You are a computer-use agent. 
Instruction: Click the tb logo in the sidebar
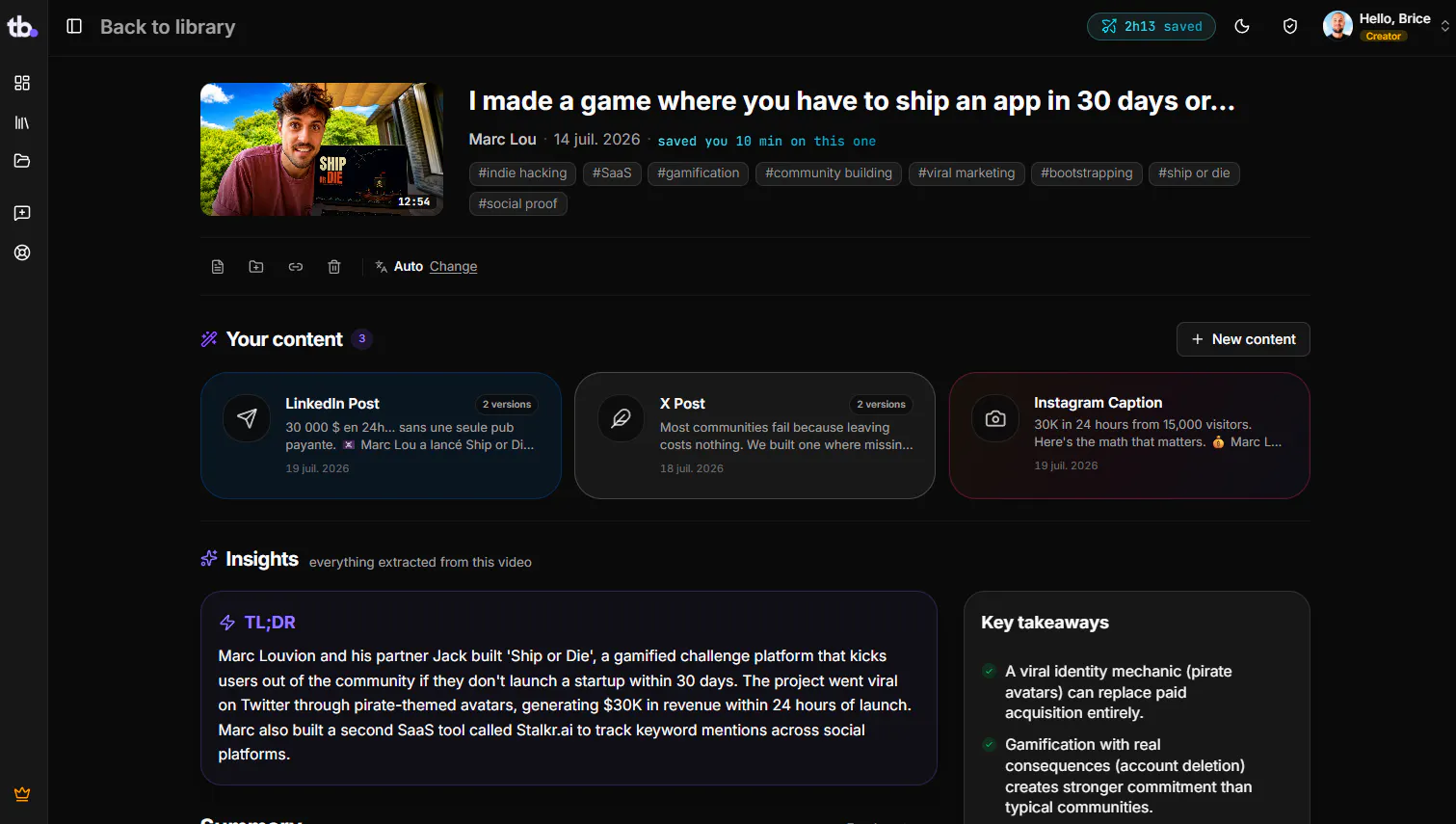pos(22,27)
